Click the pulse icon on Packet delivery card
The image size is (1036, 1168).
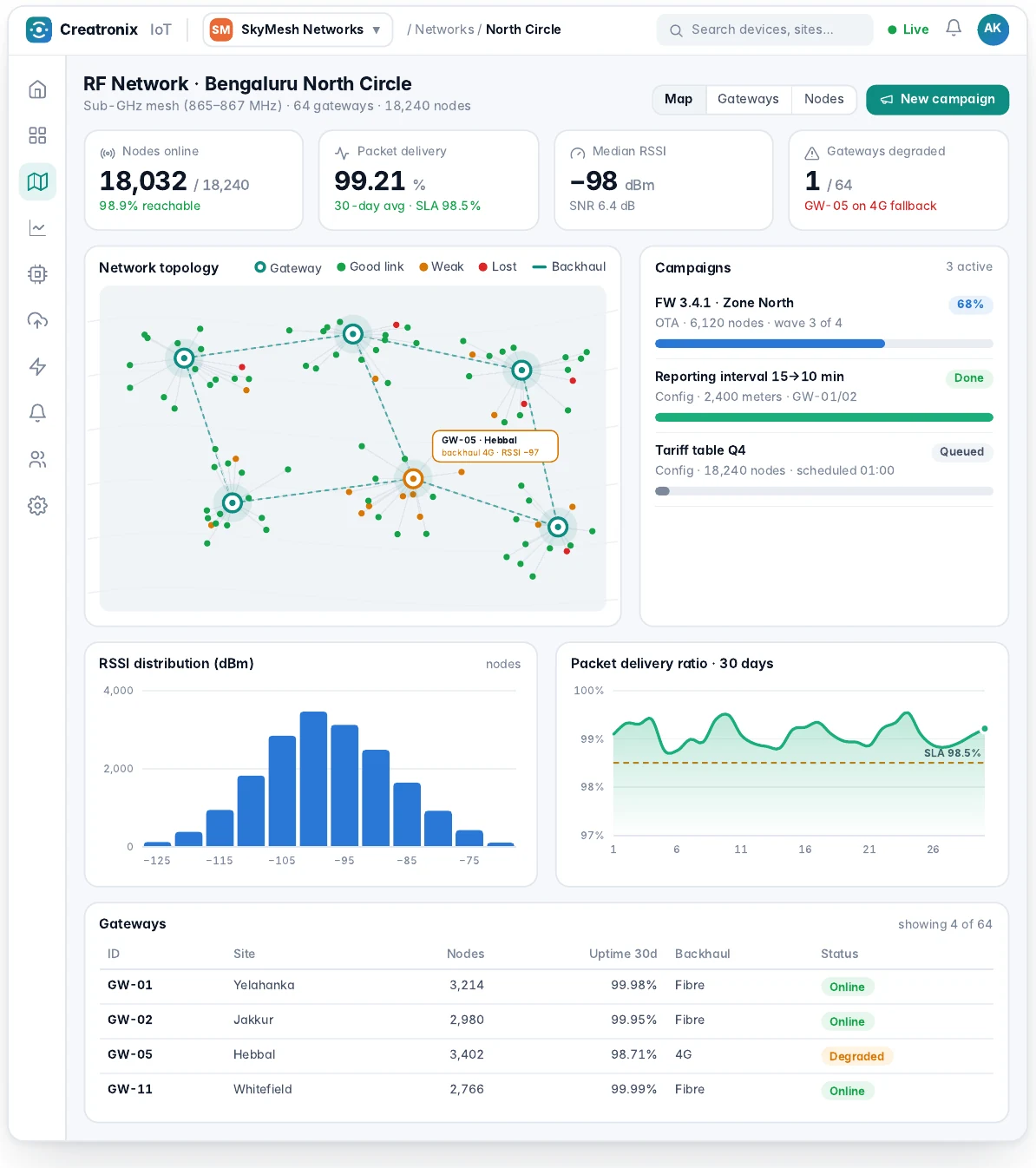(x=342, y=153)
